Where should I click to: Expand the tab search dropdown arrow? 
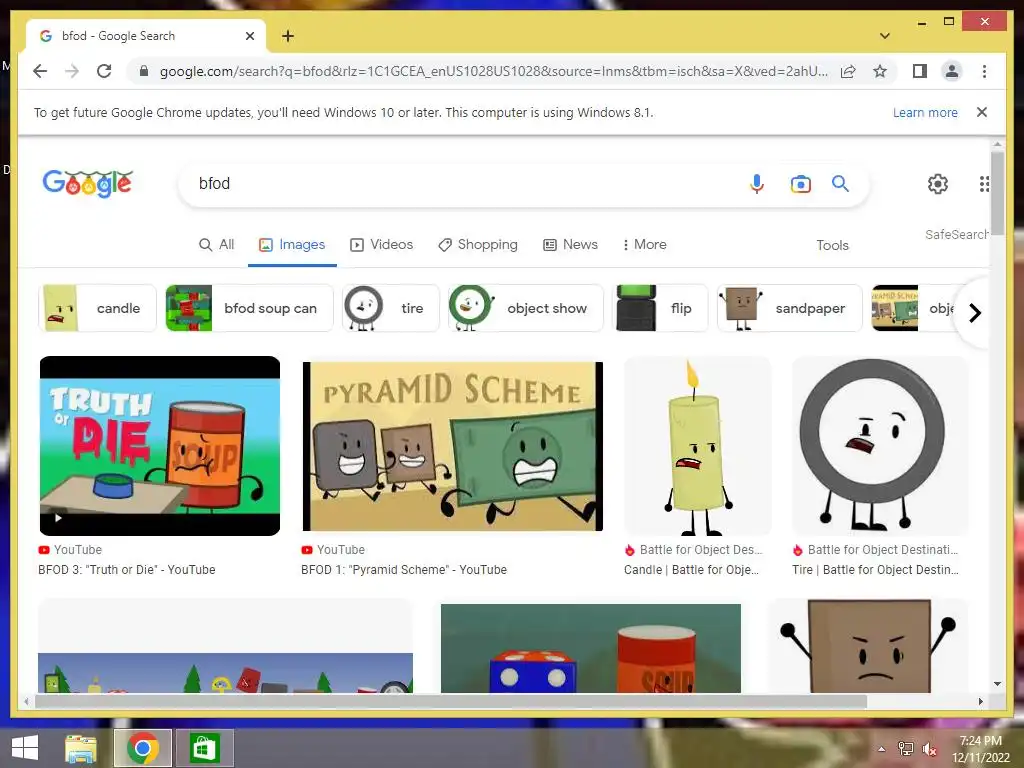click(884, 36)
